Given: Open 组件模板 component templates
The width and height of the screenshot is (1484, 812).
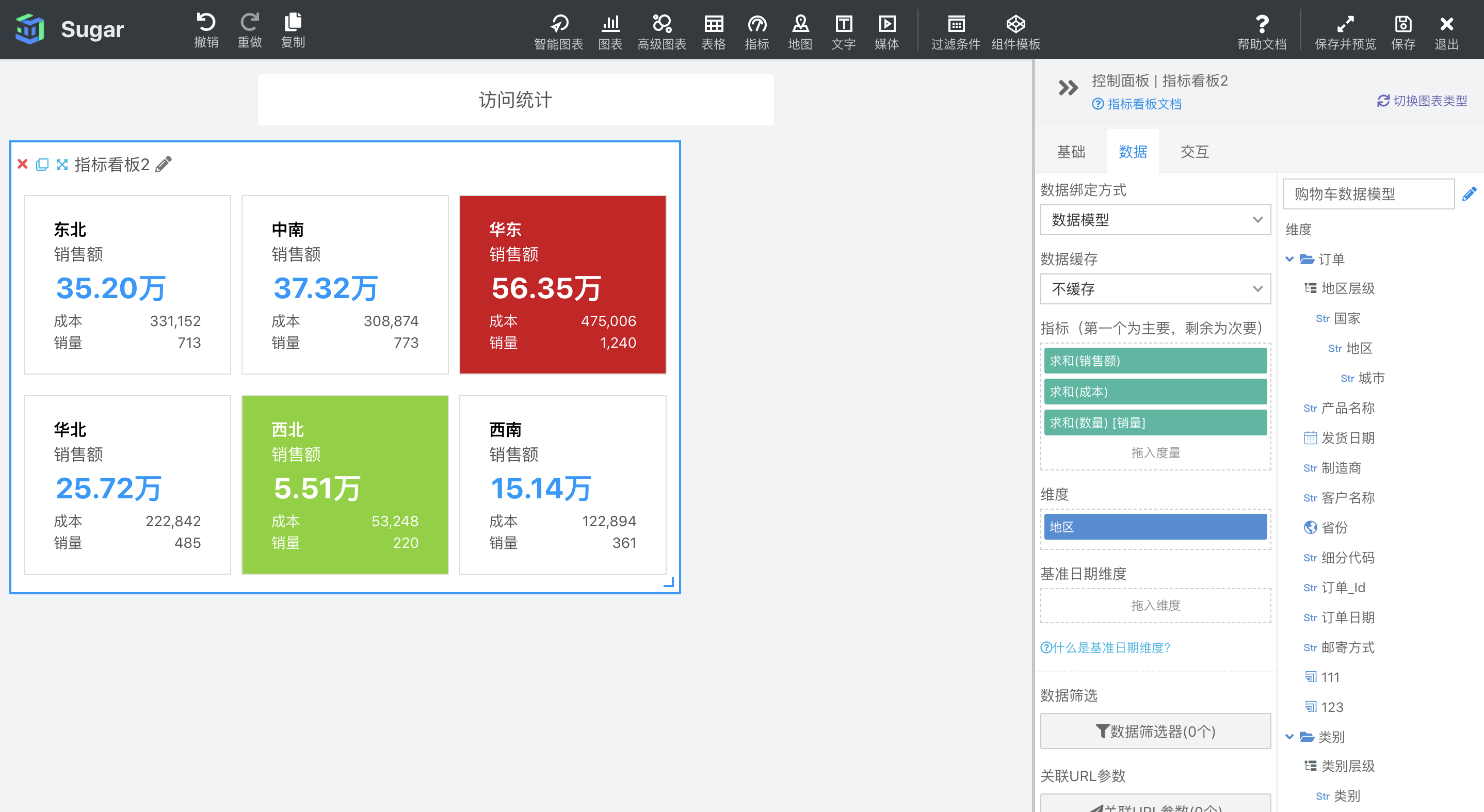Looking at the screenshot, I should click(1015, 33).
